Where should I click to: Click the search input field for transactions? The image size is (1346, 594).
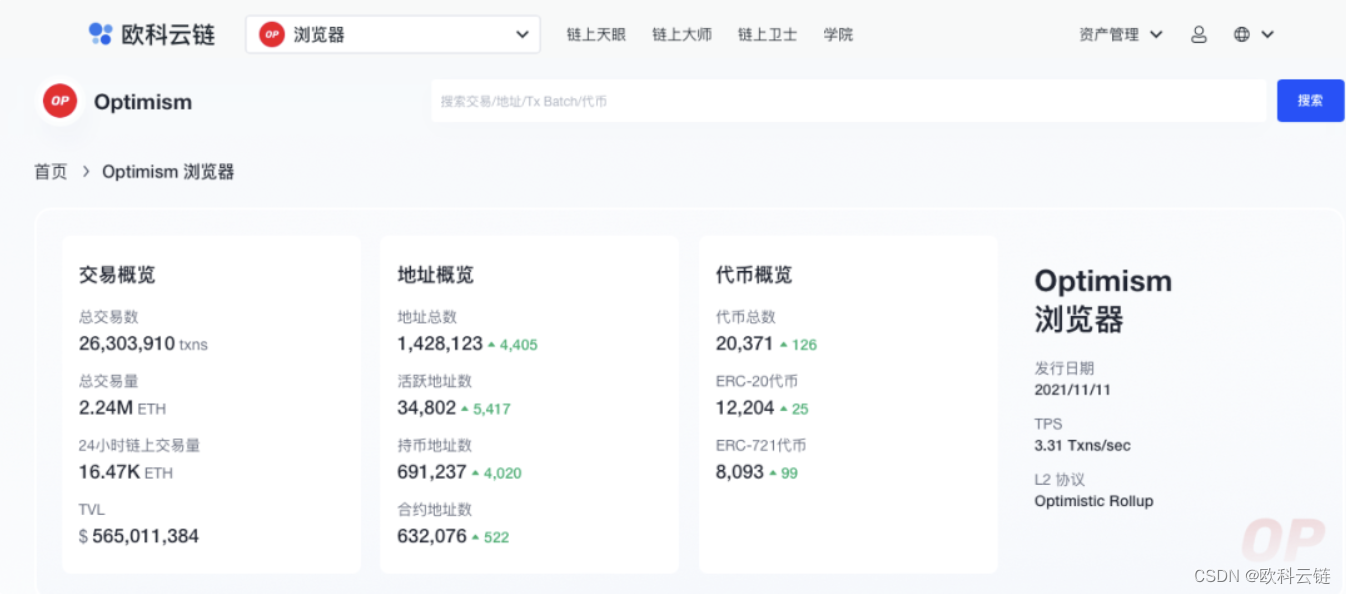(850, 100)
